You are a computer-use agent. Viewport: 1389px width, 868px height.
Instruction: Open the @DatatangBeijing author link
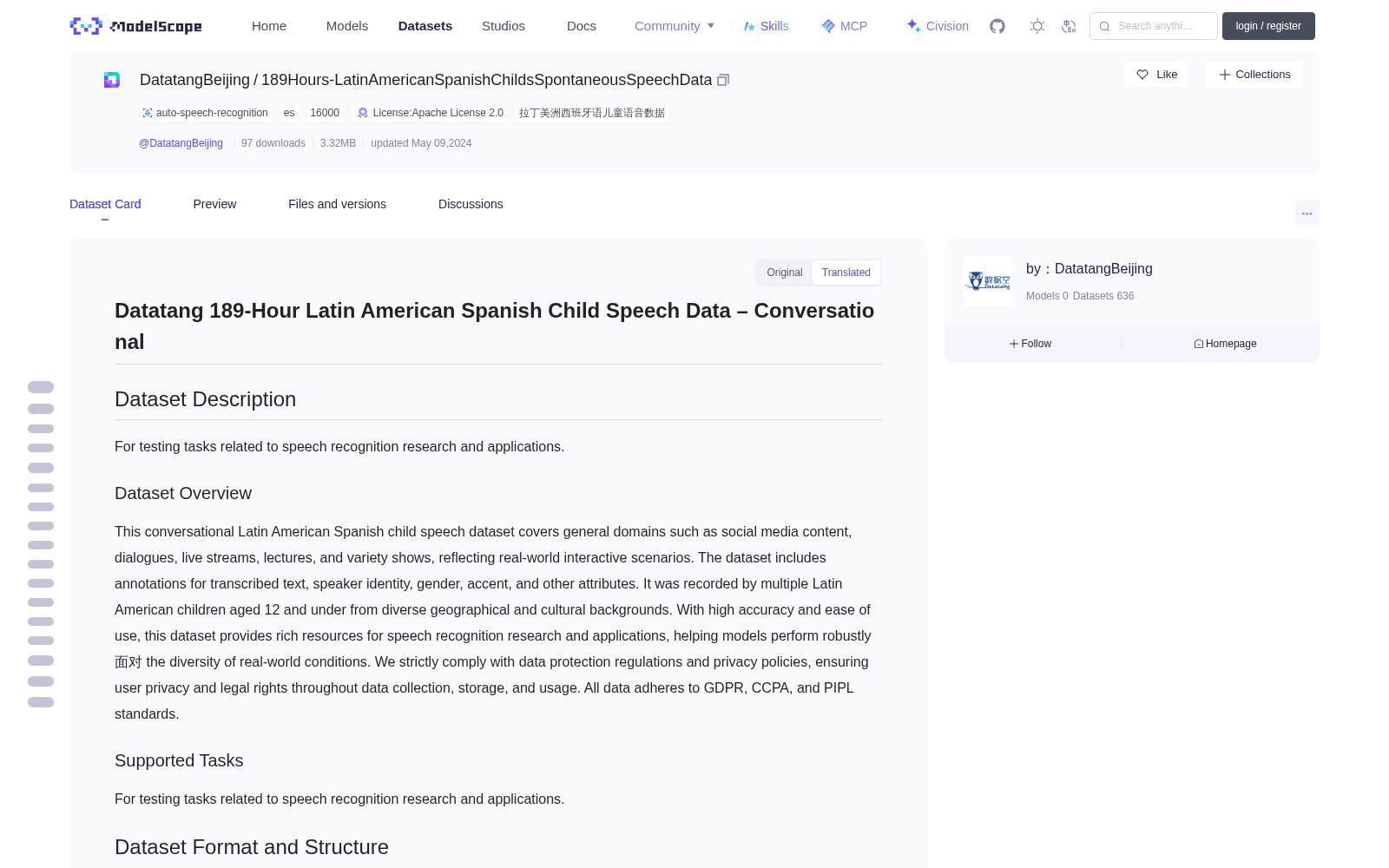coord(181,143)
